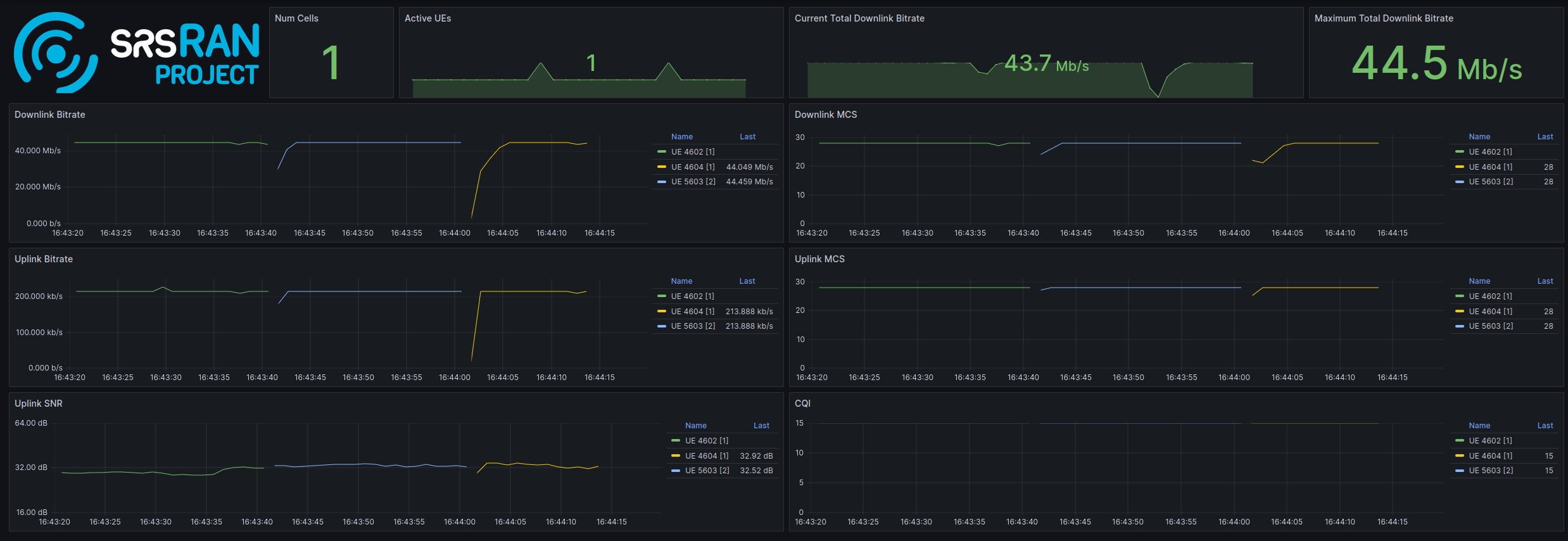Open the CQI panel title menu

coord(802,404)
